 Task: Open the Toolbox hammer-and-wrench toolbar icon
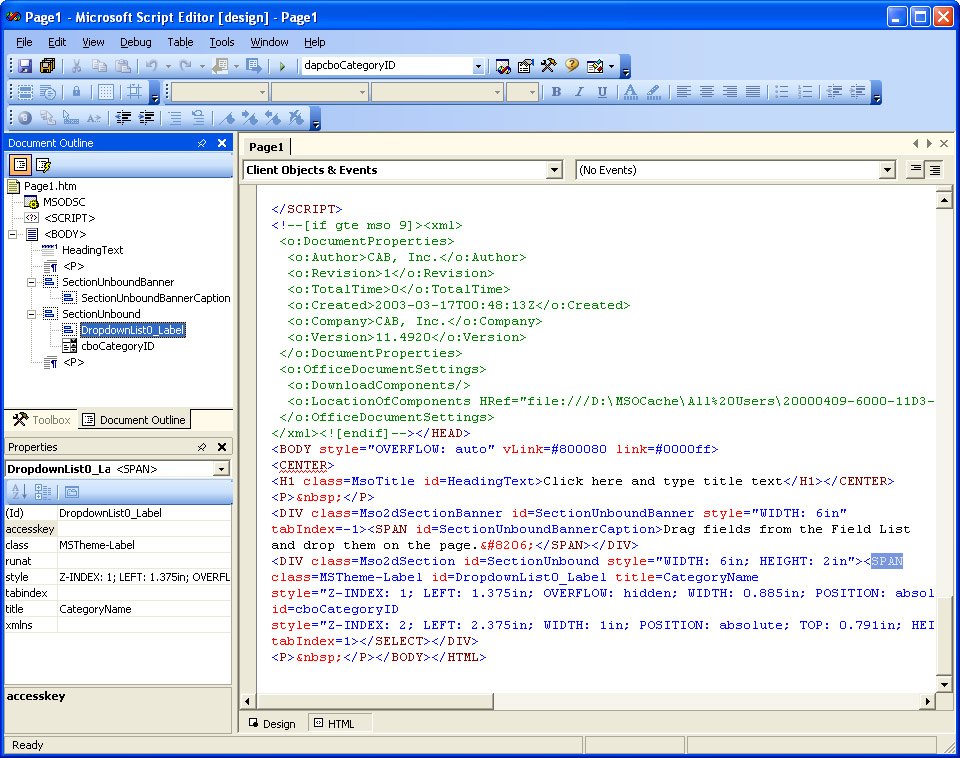548,66
